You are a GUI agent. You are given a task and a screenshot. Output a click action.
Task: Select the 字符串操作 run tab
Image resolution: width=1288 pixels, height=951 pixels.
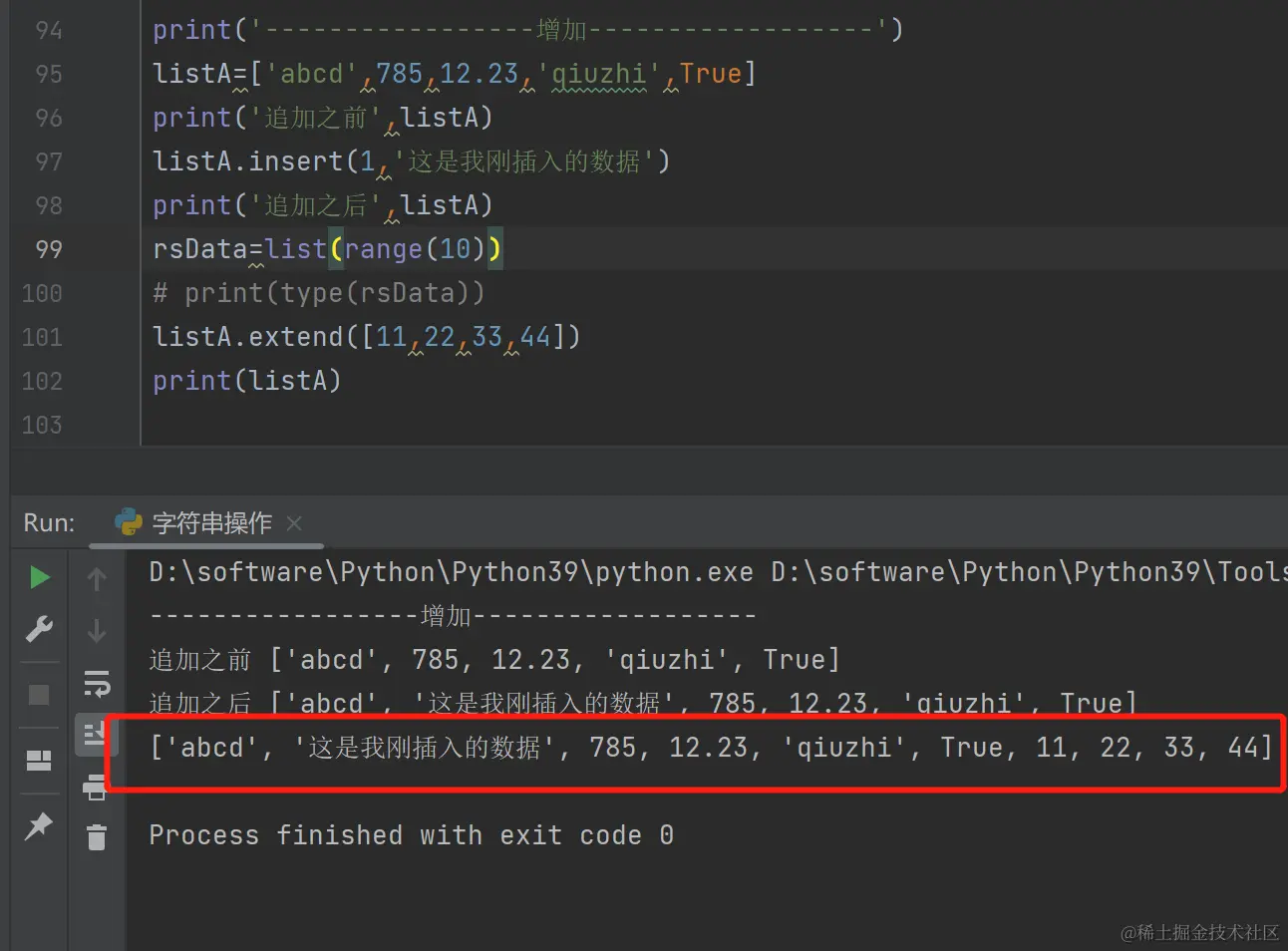tap(206, 522)
